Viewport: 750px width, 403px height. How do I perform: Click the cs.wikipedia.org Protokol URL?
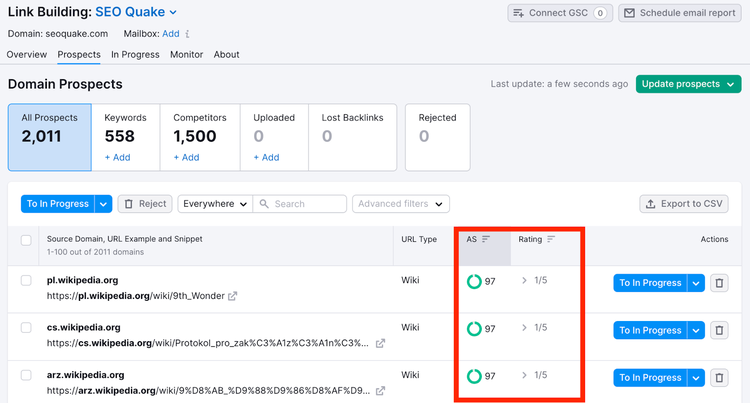click(x=208, y=343)
